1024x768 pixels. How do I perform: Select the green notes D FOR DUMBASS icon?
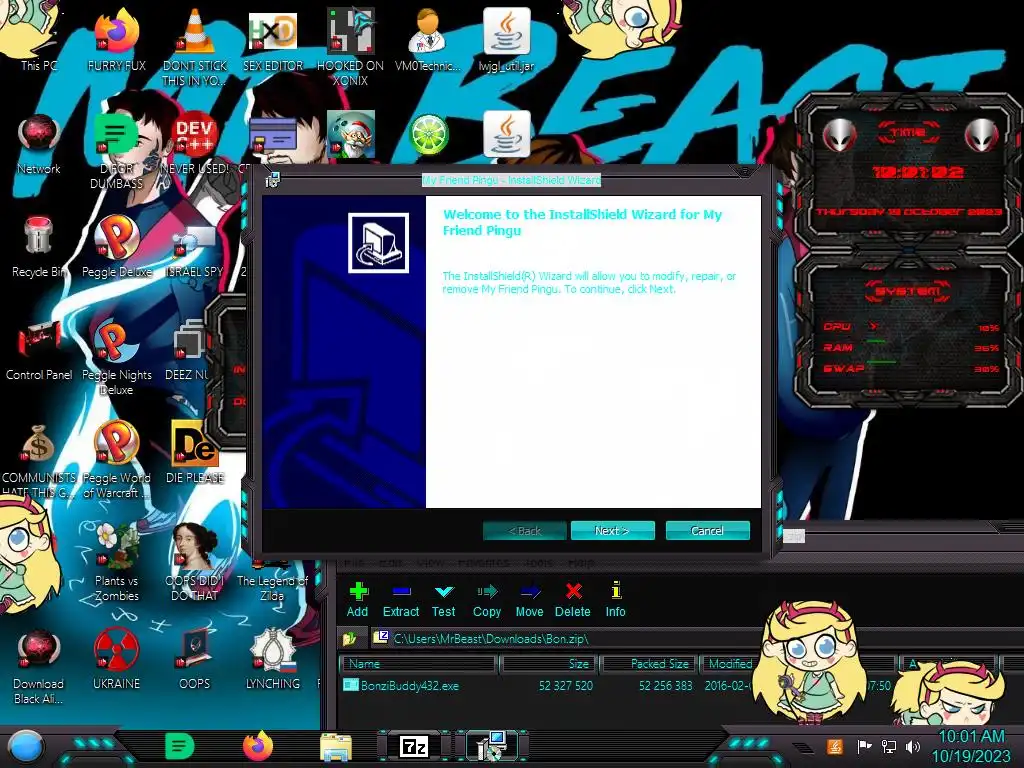tap(117, 152)
